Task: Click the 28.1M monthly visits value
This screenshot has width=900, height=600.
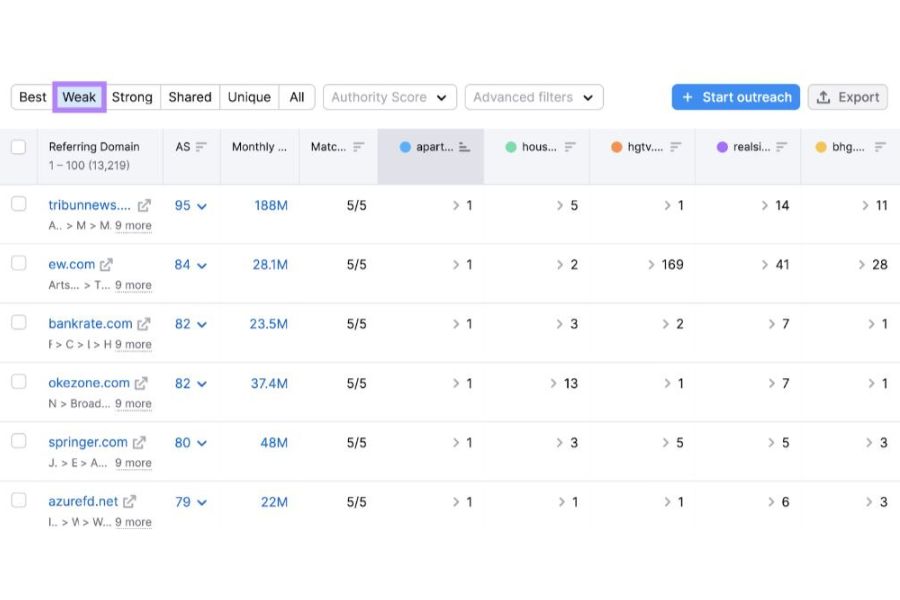Action: click(x=270, y=265)
